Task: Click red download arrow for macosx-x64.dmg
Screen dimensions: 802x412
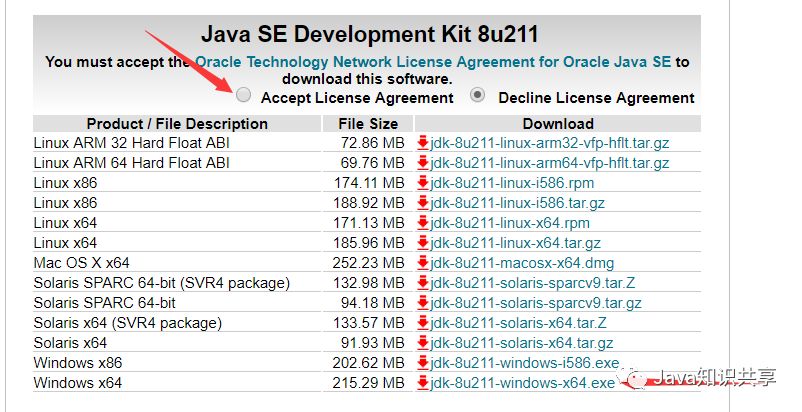Action: [x=422, y=262]
